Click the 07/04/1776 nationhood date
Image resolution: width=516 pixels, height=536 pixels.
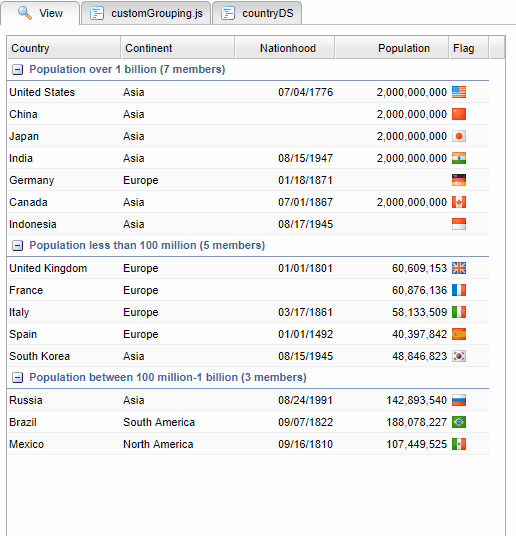pos(305,92)
